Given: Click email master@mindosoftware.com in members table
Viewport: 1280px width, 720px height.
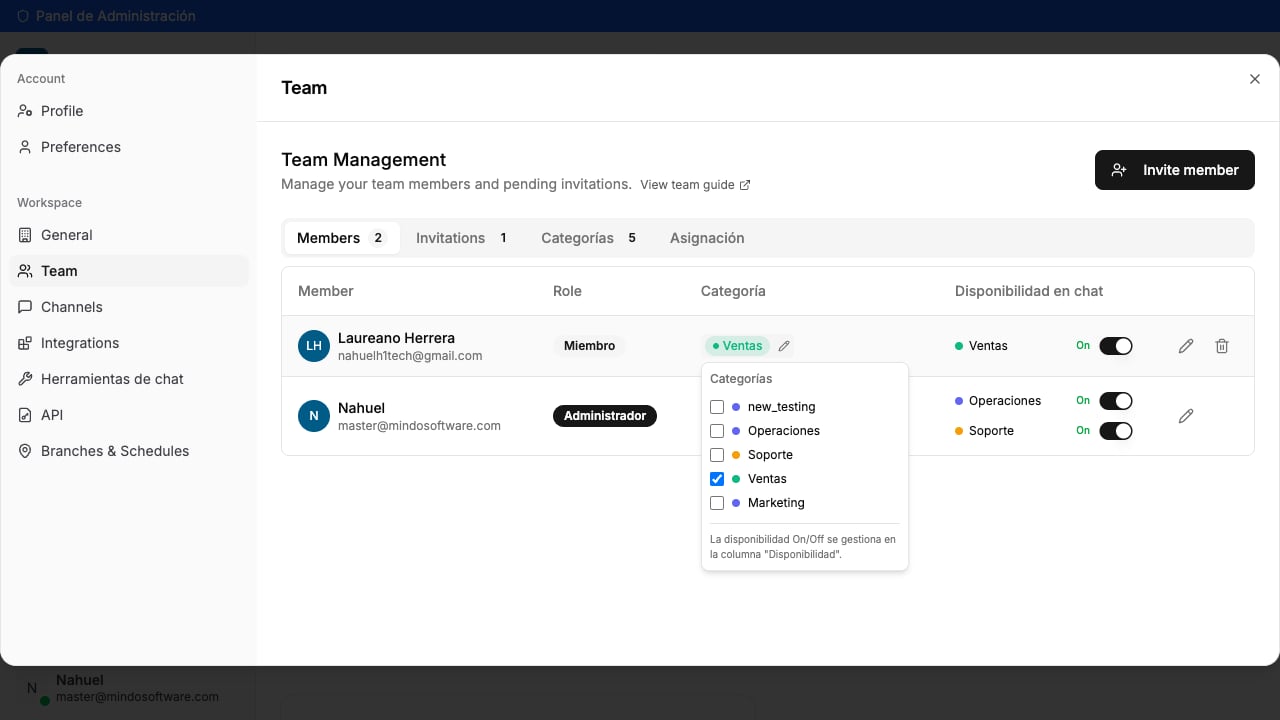Looking at the screenshot, I should [419, 426].
